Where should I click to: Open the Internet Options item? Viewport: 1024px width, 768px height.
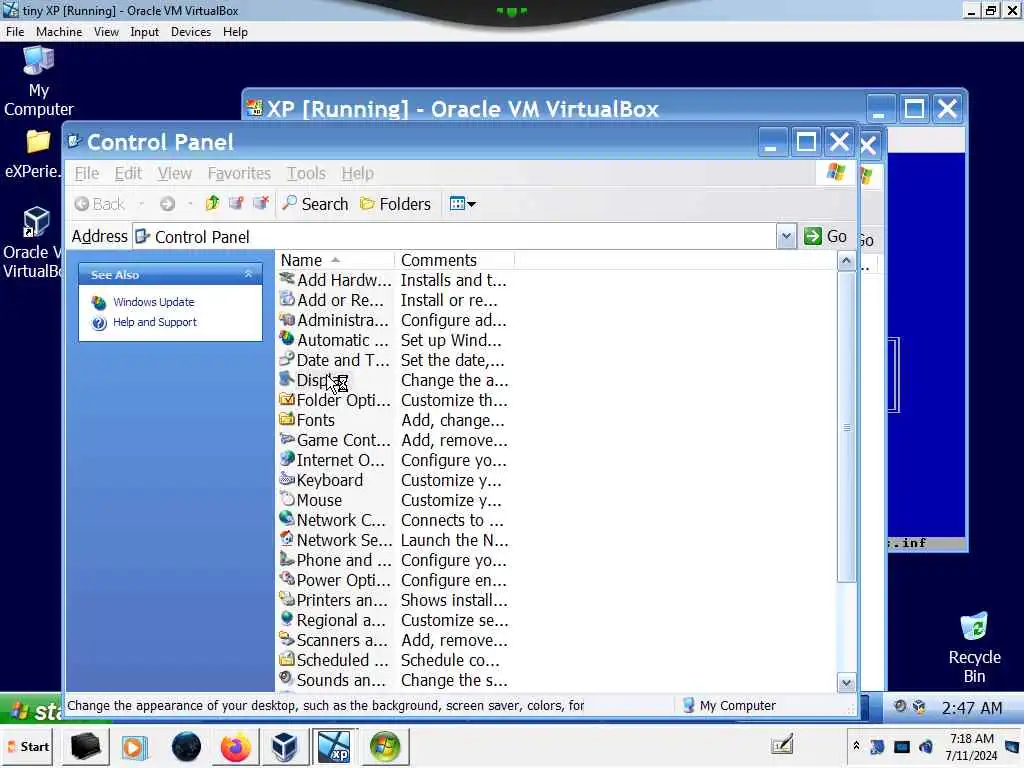[x=332, y=460]
